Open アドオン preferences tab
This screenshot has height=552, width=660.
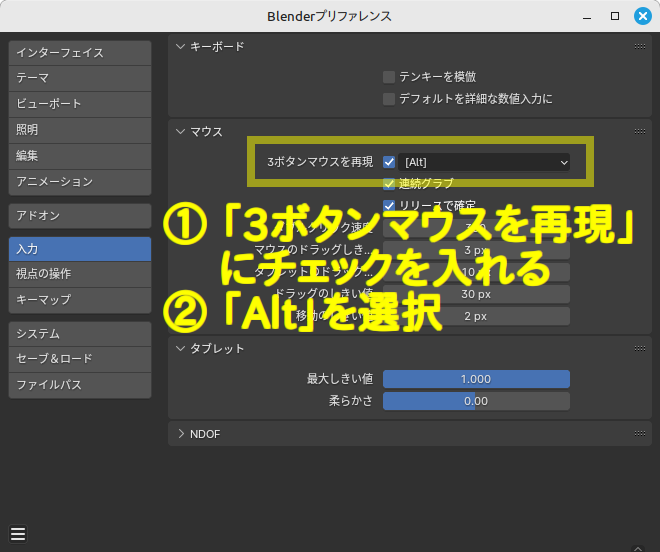coord(80,216)
